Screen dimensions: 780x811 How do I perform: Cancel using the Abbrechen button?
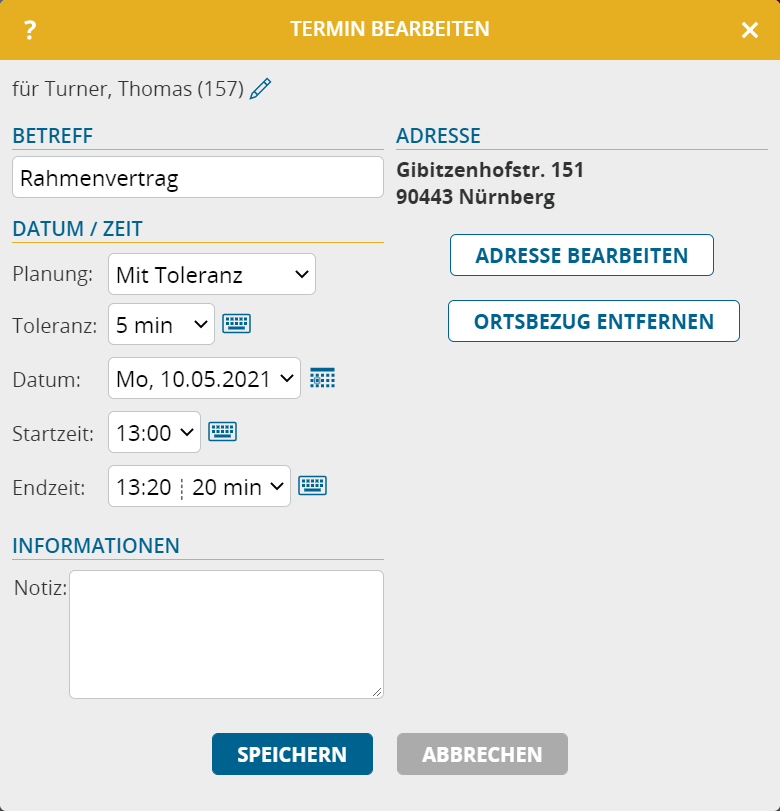482,754
